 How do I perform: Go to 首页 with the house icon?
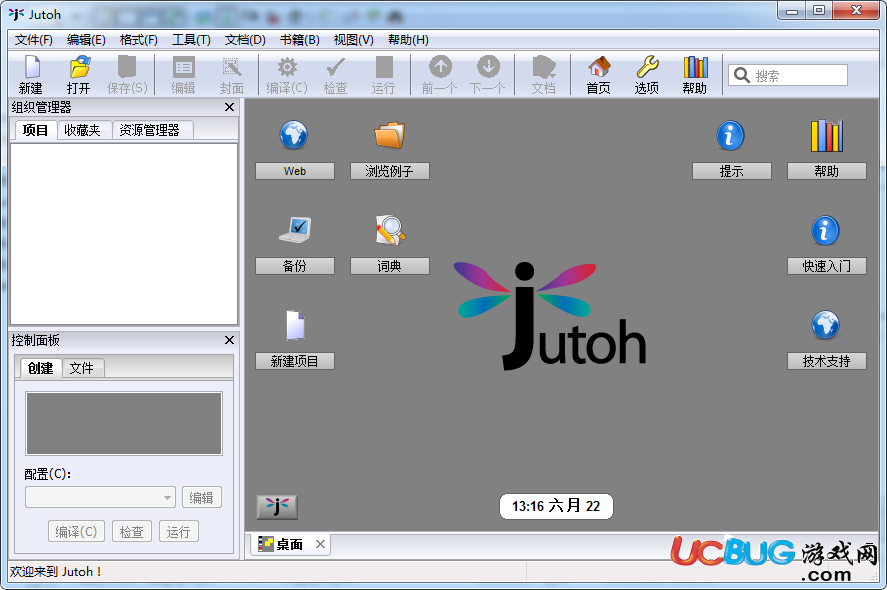[x=599, y=67]
